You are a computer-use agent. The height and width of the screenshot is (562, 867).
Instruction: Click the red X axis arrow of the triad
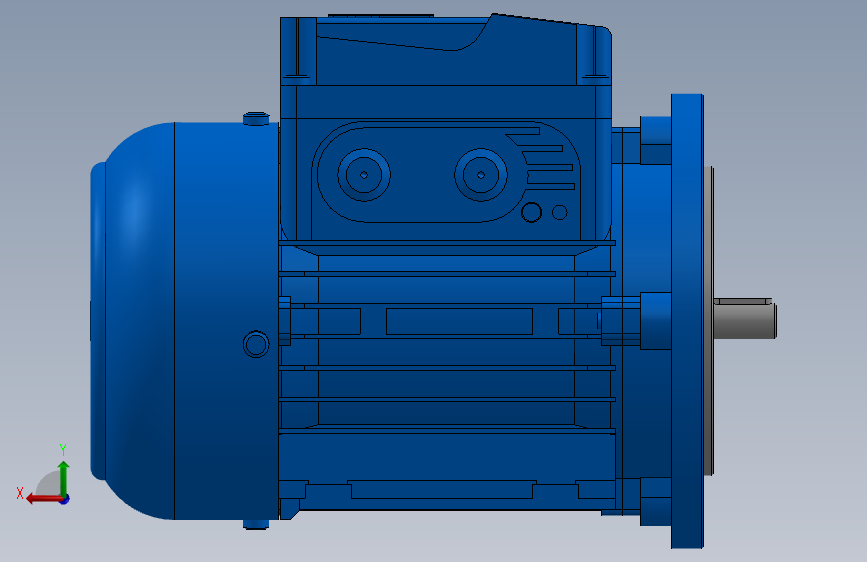click(x=43, y=499)
